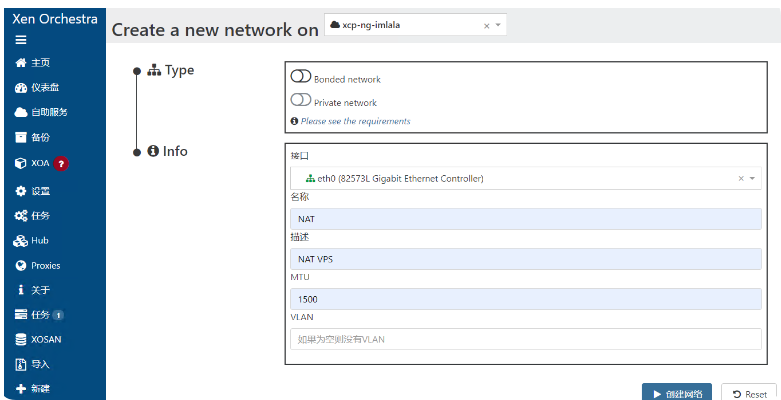Open the 设置 settings section
781x400 pixels.
[41, 191]
